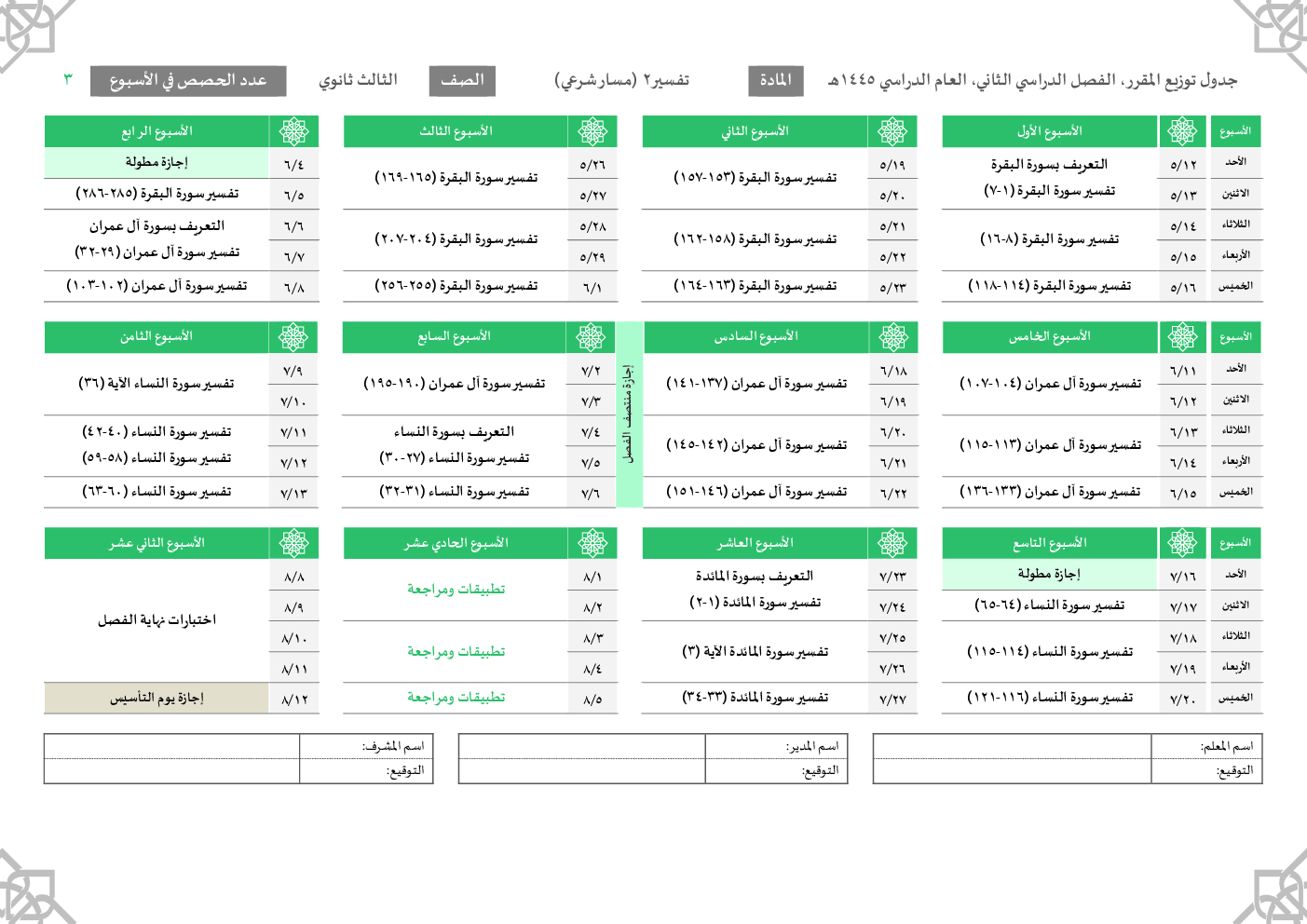
Task: Open the الأسبوع السابع header tab
Action: [455, 336]
